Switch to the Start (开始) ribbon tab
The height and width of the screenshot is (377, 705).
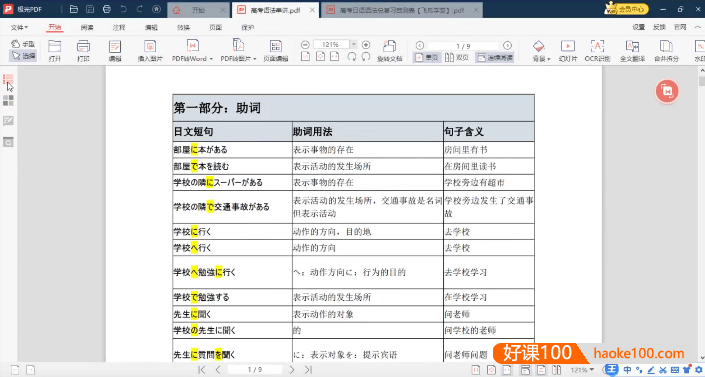[55, 27]
